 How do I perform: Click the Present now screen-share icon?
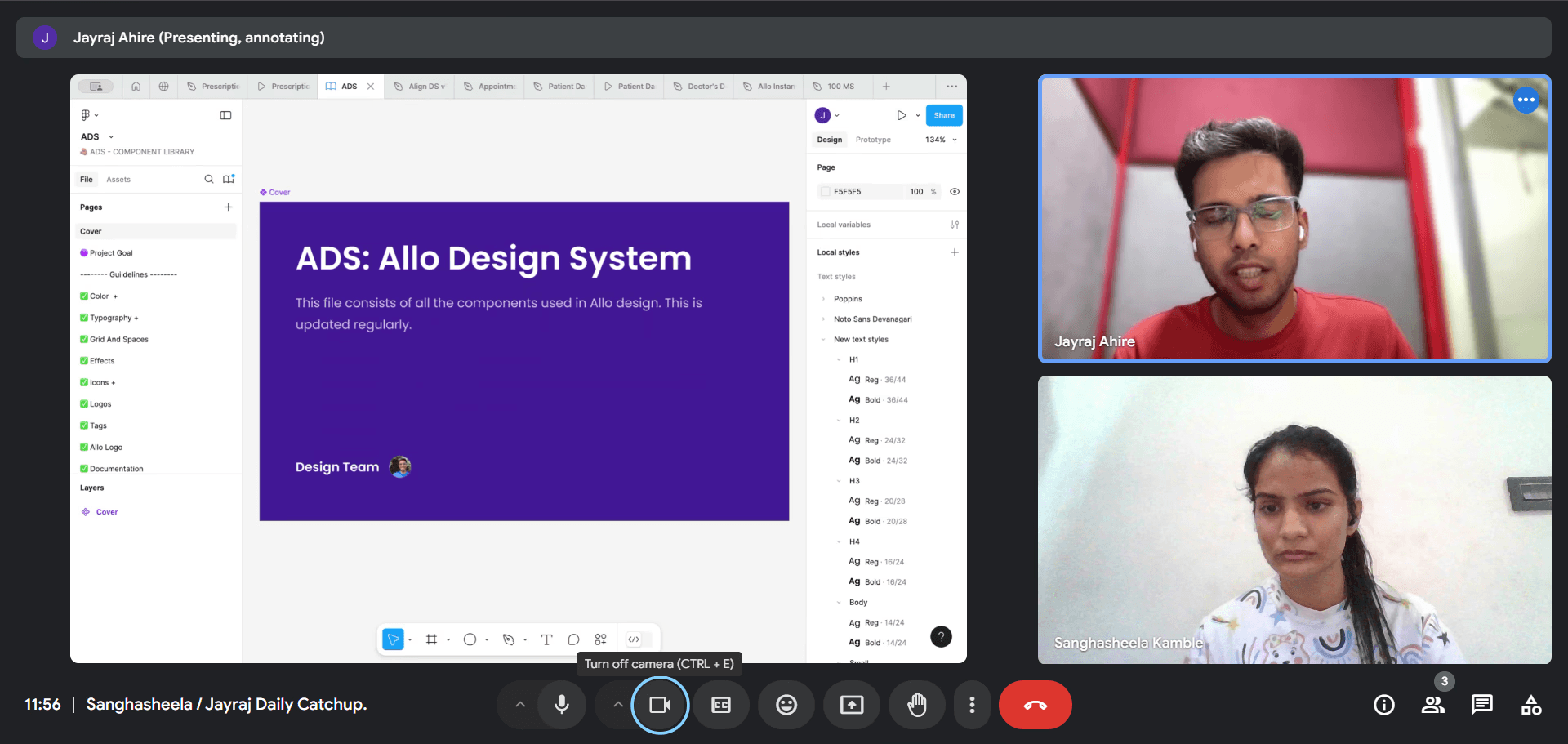pyautogui.click(x=852, y=705)
